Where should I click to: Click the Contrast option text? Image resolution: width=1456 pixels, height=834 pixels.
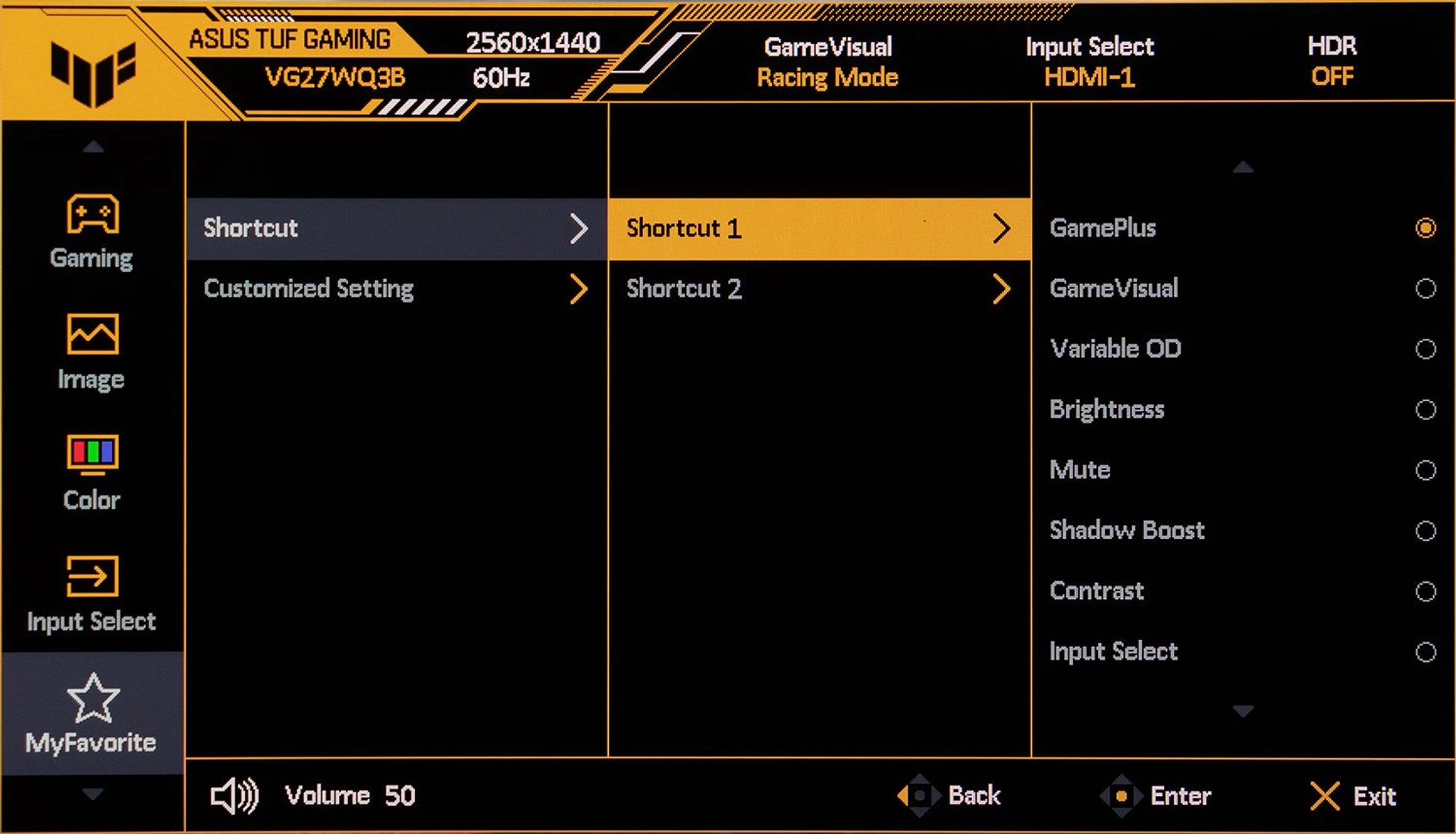pos(1097,591)
